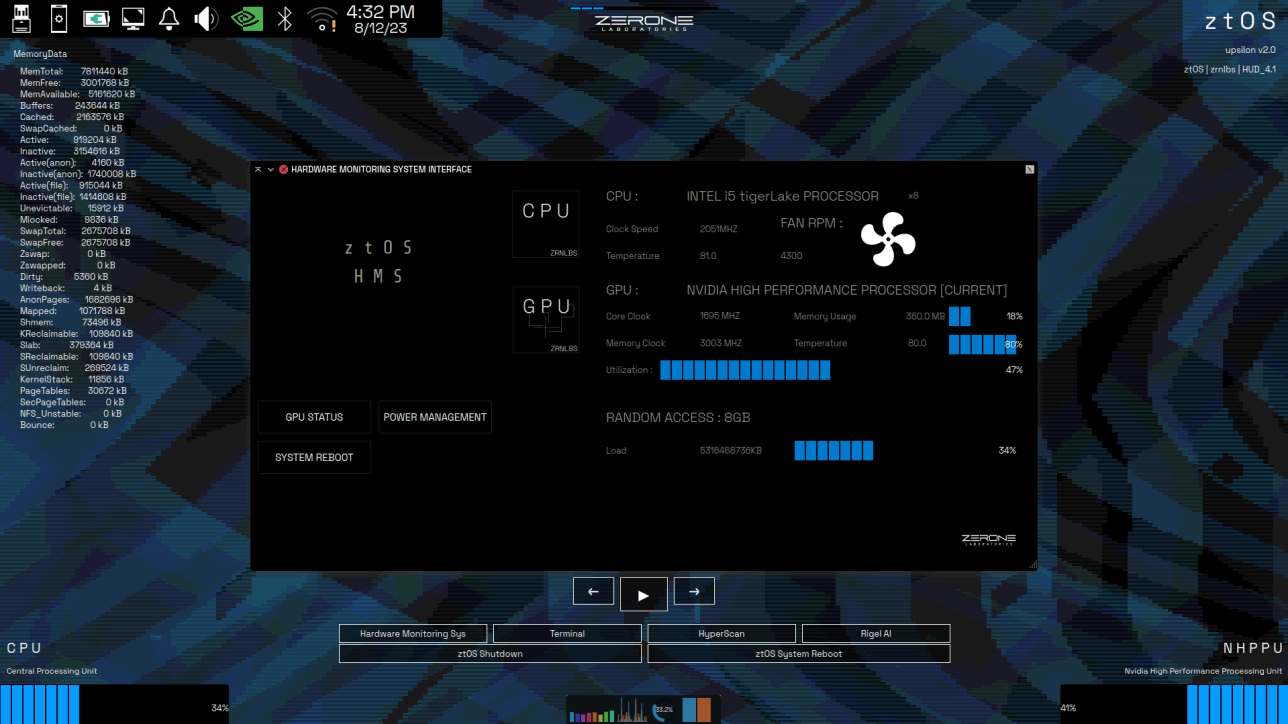
Task: Click the SYSTEM REBOOT button
Action: pos(314,457)
